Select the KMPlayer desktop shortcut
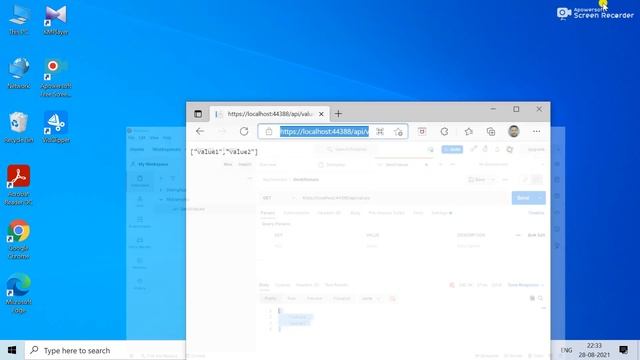The image size is (640, 360). (56, 20)
